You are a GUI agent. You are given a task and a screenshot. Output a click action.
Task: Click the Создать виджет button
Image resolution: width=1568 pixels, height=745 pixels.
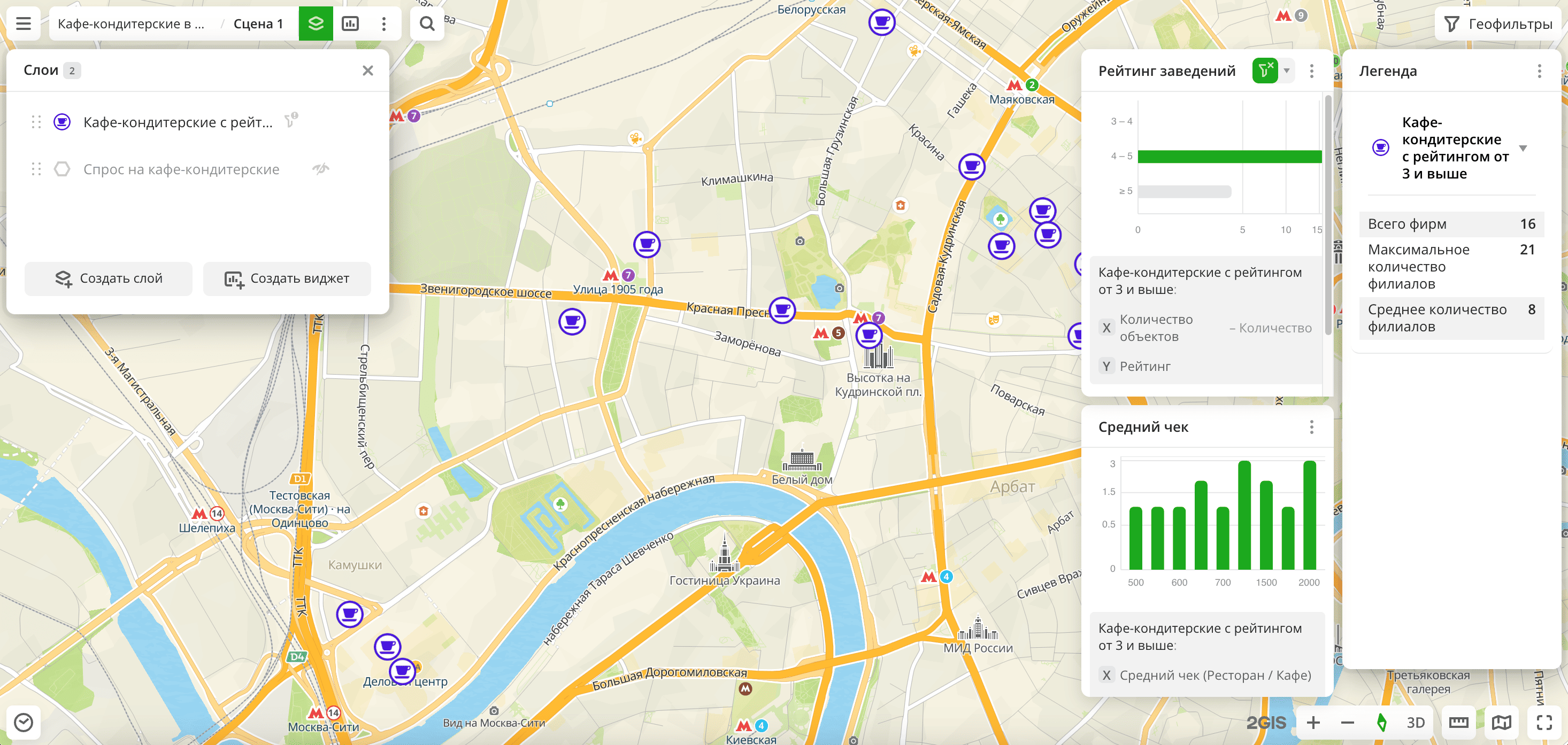(287, 278)
